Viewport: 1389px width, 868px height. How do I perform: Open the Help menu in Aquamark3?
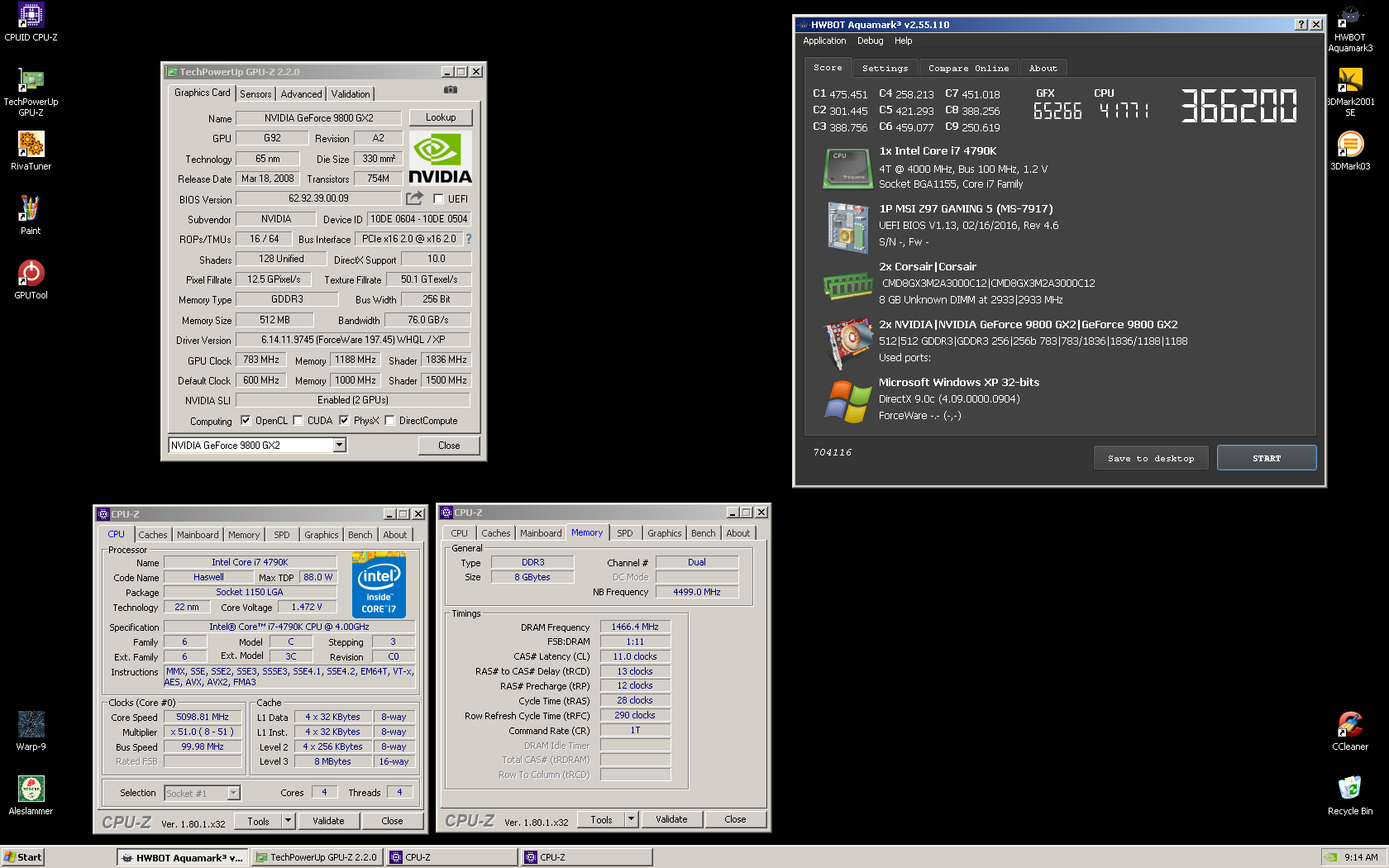(903, 41)
